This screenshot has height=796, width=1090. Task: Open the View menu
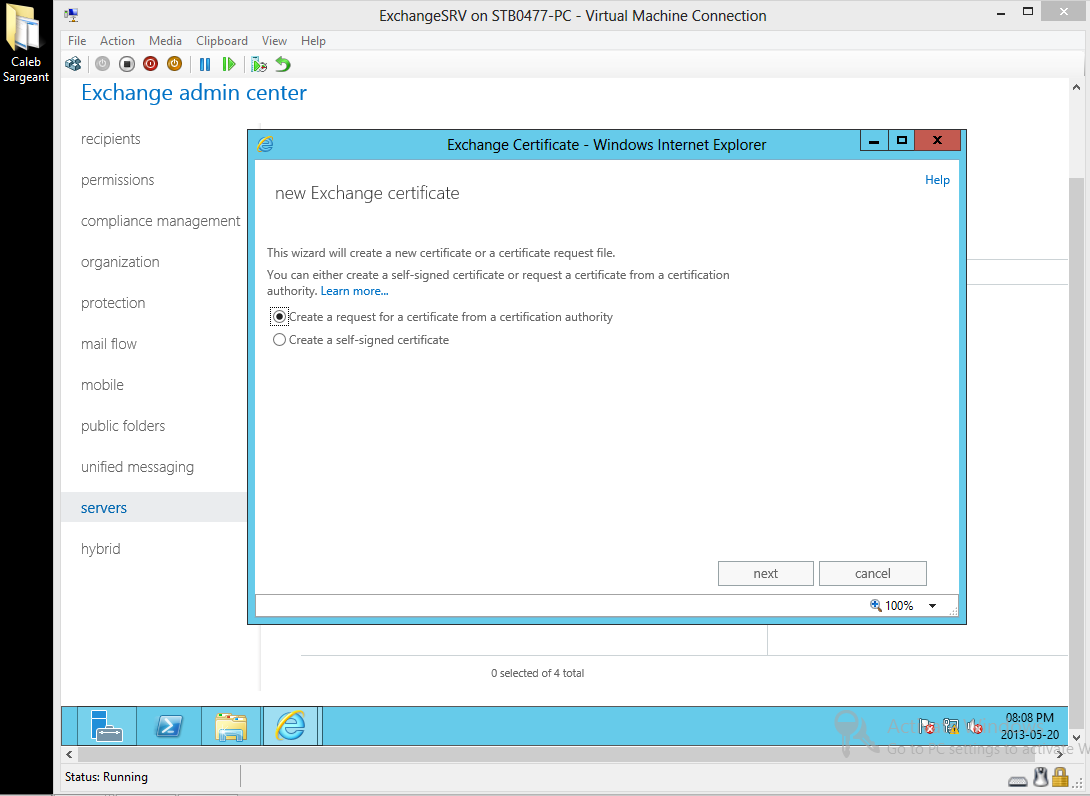274,40
